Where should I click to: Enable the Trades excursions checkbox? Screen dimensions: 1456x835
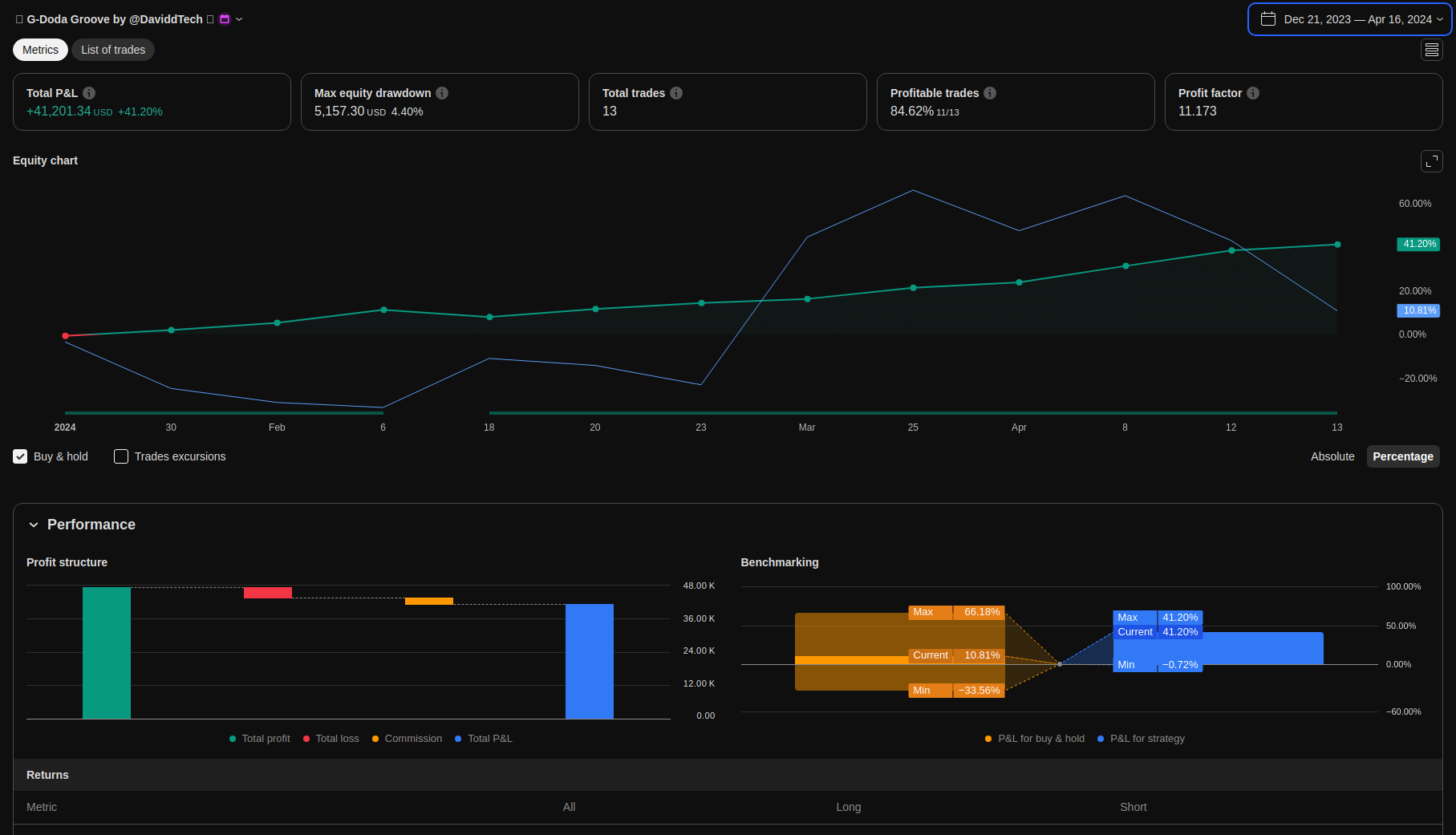coord(121,456)
